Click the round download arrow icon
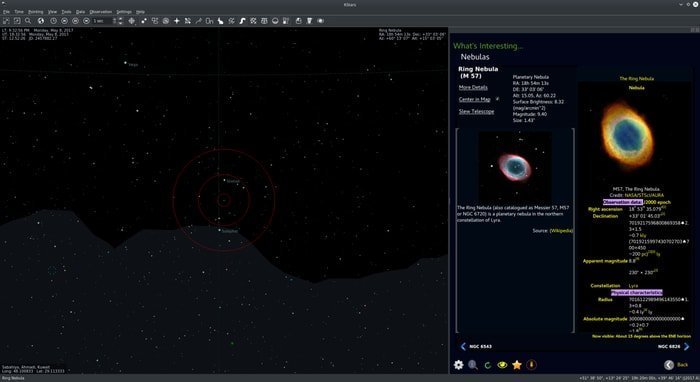The height and width of the screenshot is (382, 700). tap(531, 365)
